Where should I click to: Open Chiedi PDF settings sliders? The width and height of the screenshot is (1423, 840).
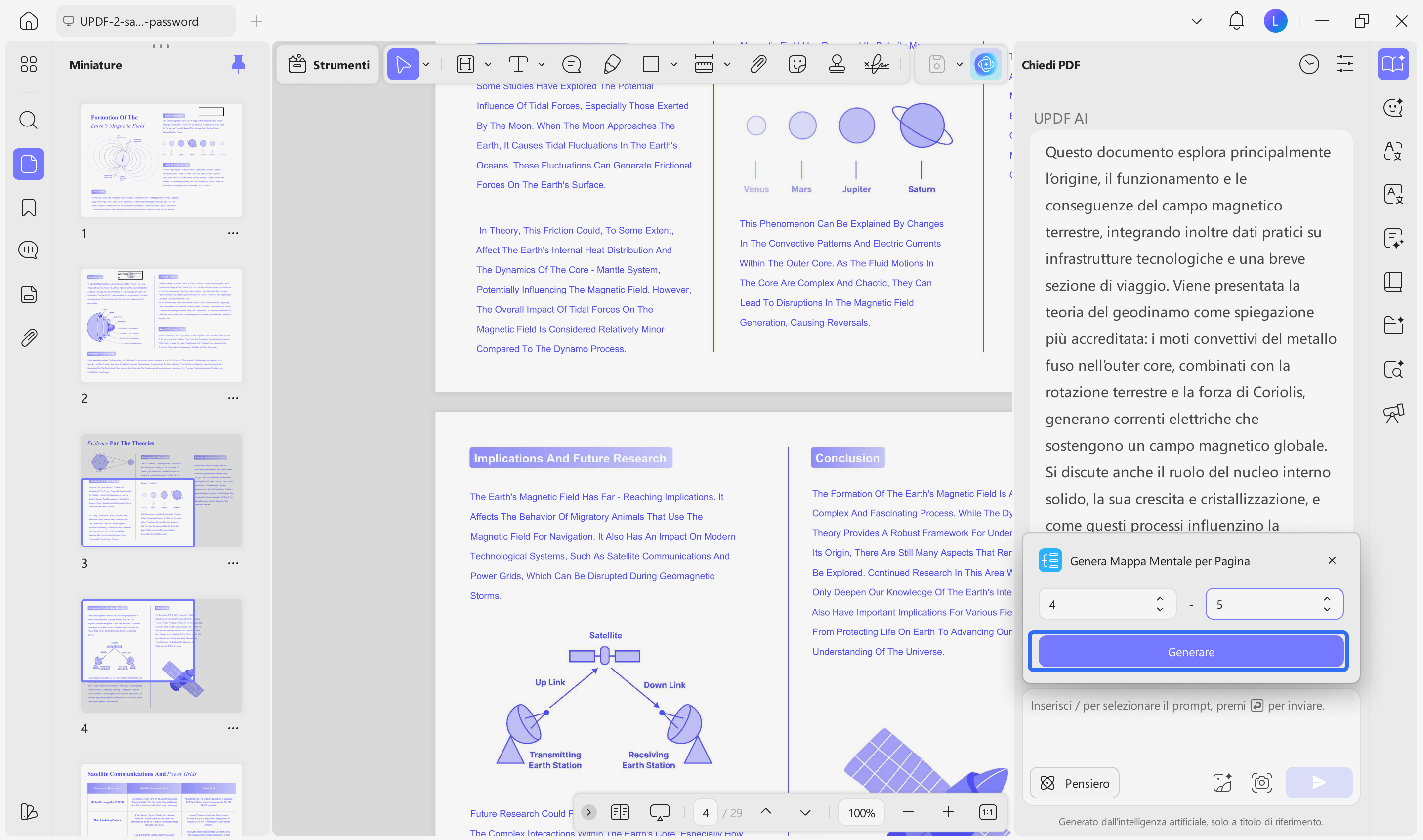click(x=1345, y=65)
